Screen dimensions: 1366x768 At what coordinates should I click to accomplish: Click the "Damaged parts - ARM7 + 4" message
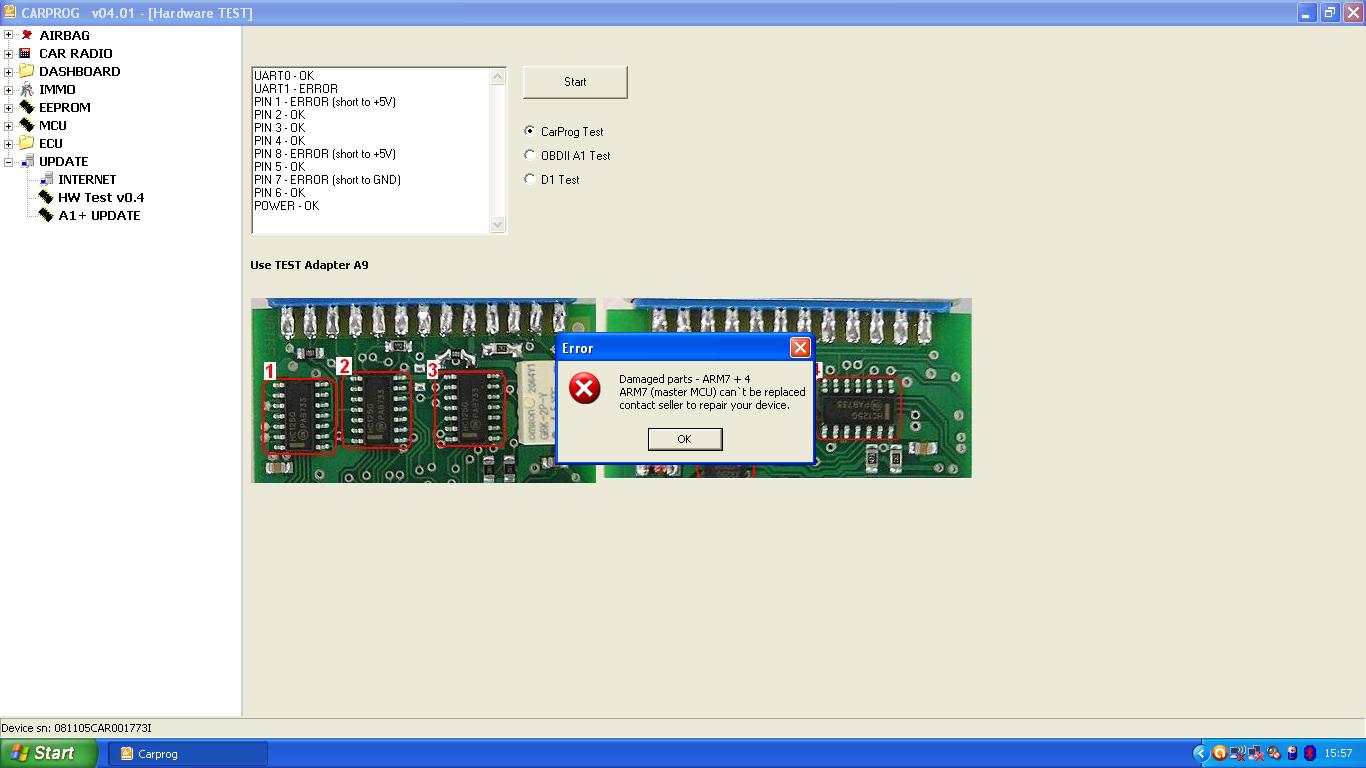coord(685,379)
